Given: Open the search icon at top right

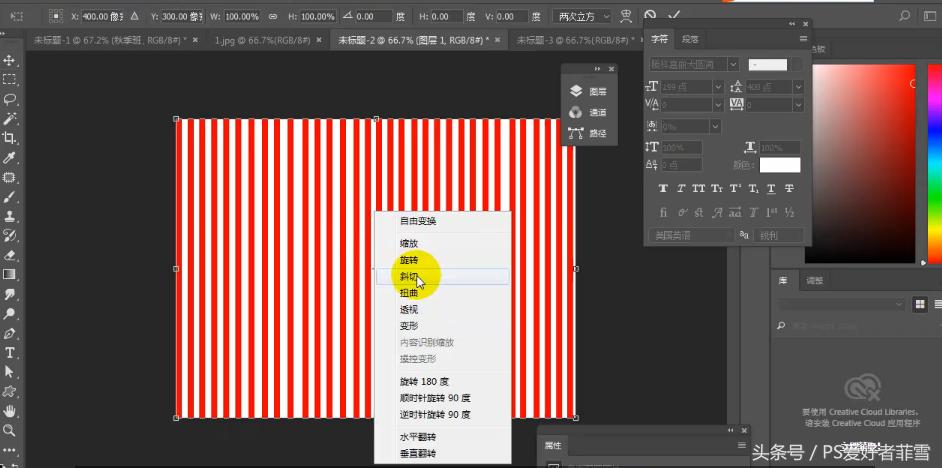Looking at the screenshot, I should pyautogui.click(x=904, y=16).
